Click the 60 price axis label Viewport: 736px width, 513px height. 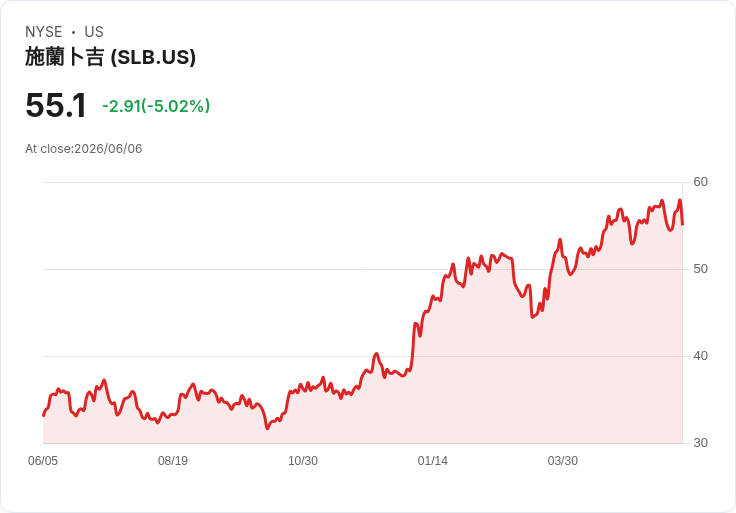(700, 182)
